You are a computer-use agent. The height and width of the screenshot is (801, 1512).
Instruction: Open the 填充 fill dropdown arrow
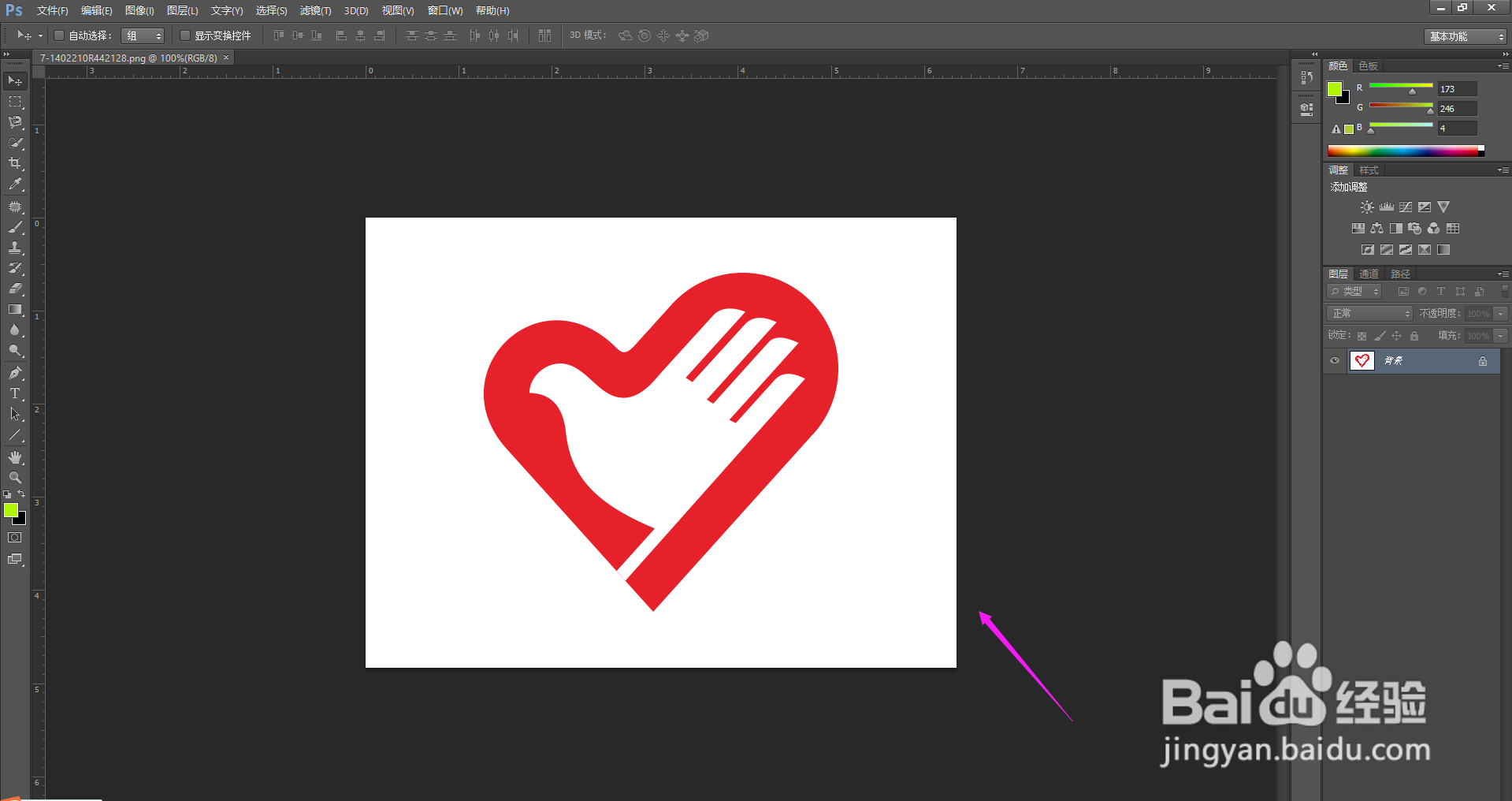pyautogui.click(x=1501, y=336)
